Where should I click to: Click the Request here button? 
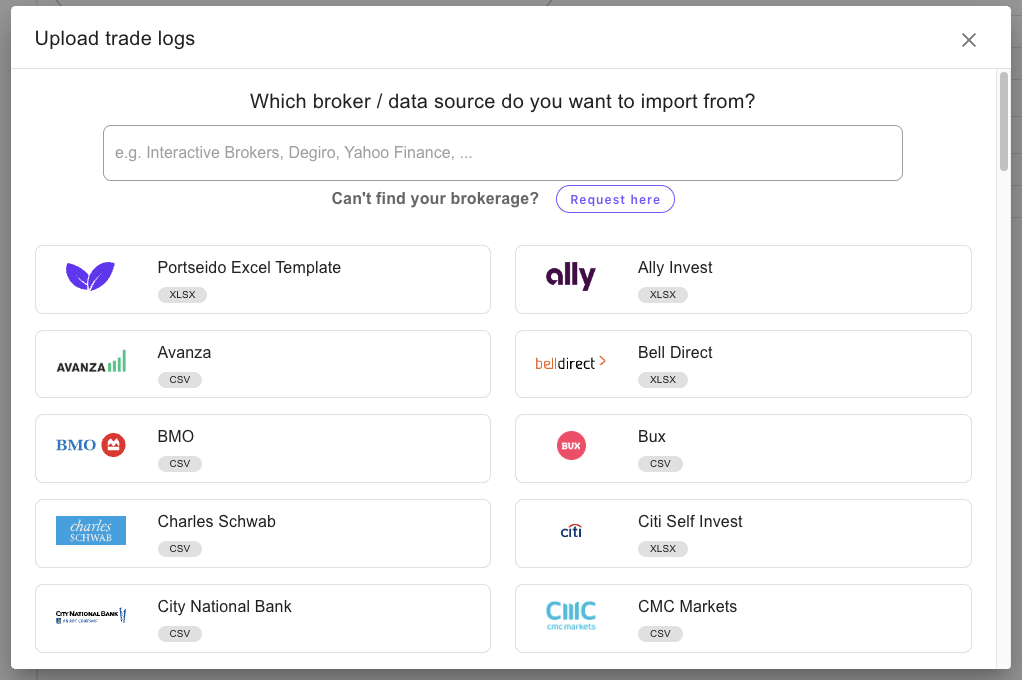615,199
